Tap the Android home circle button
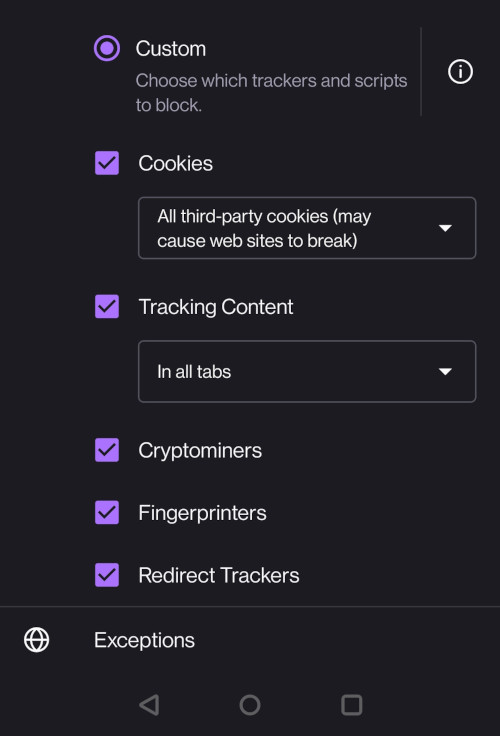500x736 pixels. [x=250, y=705]
